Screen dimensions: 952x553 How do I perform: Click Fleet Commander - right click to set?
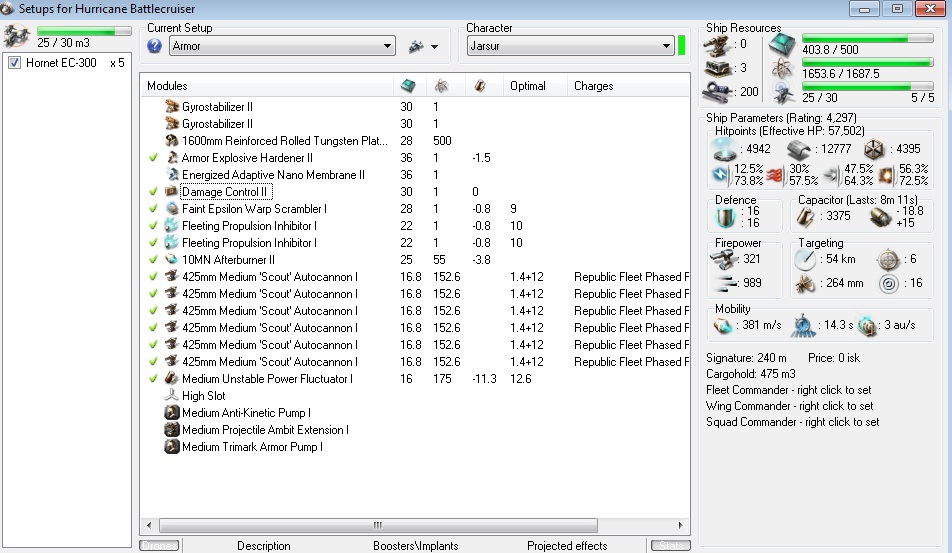tap(788, 390)
